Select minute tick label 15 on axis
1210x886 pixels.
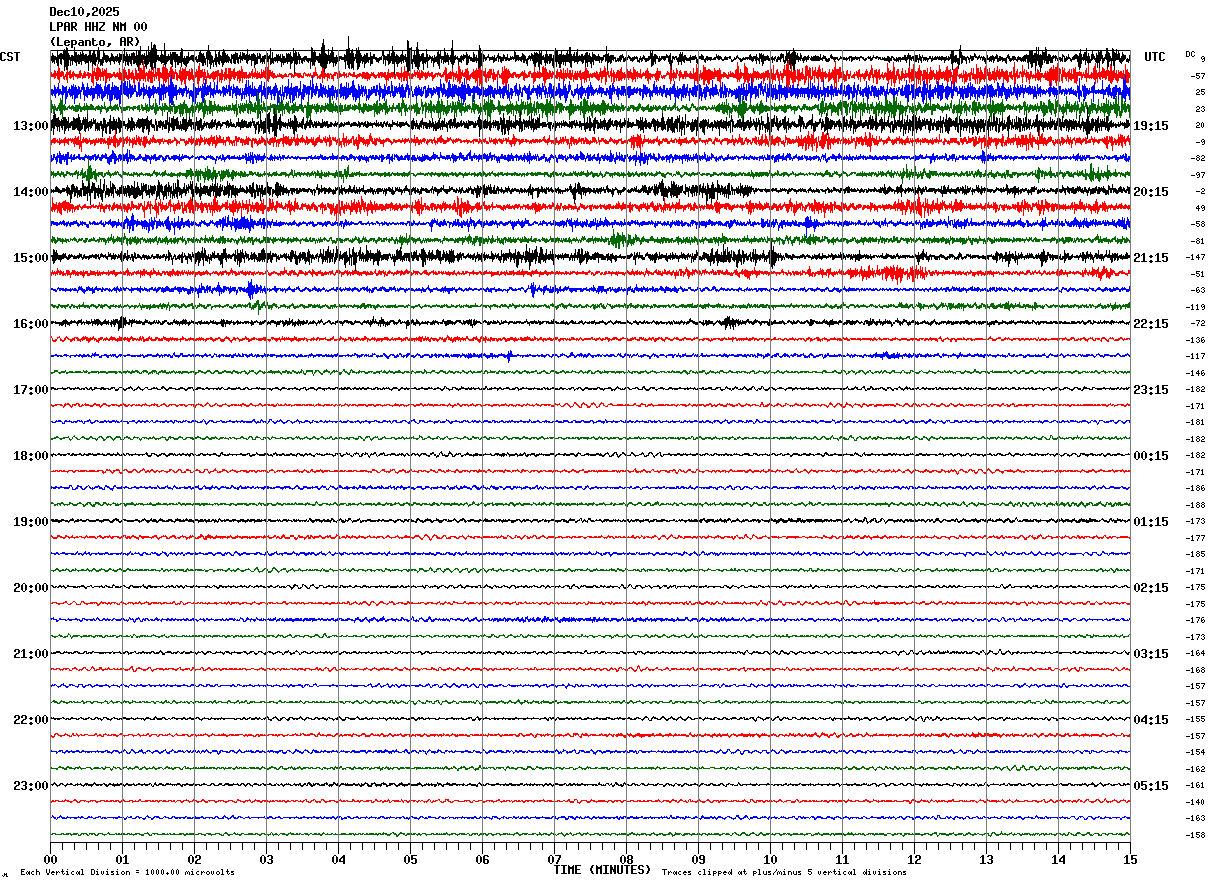(x=1130, y=859)
